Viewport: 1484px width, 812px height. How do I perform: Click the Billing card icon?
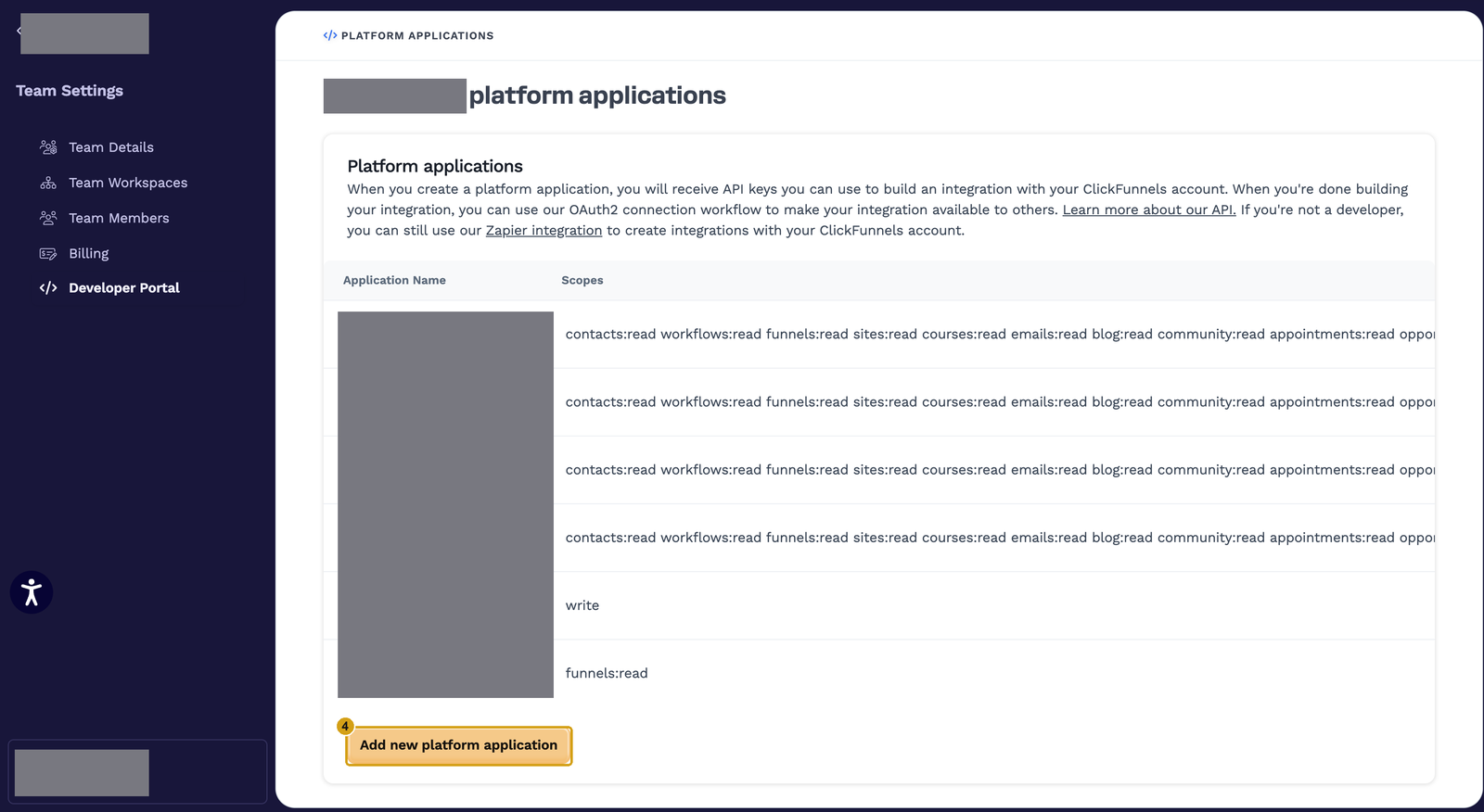tap(48, 253)
